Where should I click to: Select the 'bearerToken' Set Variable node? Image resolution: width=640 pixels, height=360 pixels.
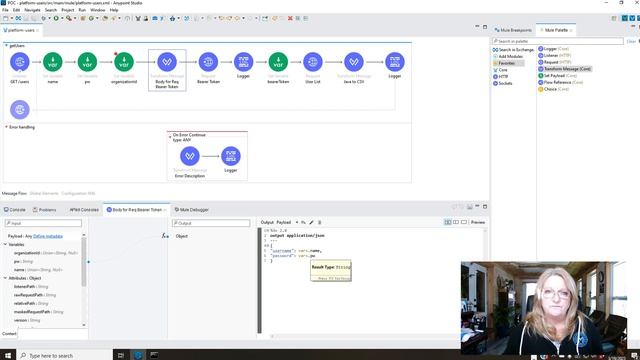point(278,62)
